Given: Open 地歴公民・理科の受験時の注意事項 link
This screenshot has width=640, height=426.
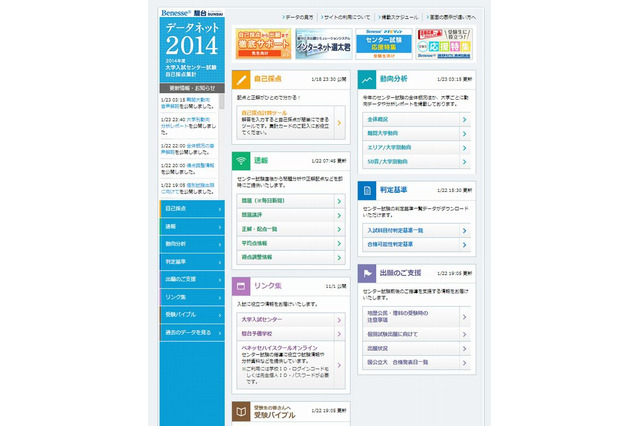Looking at the screenshot, I should 398,317.
